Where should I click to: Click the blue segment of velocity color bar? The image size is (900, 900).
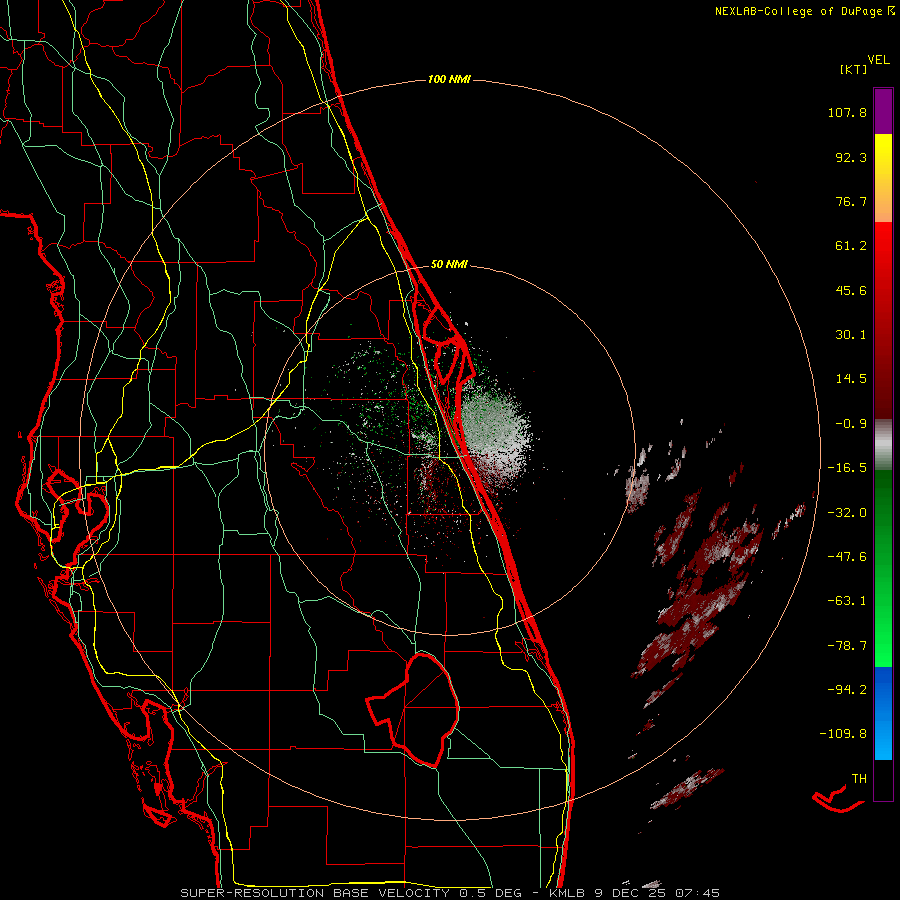(883, 713)
